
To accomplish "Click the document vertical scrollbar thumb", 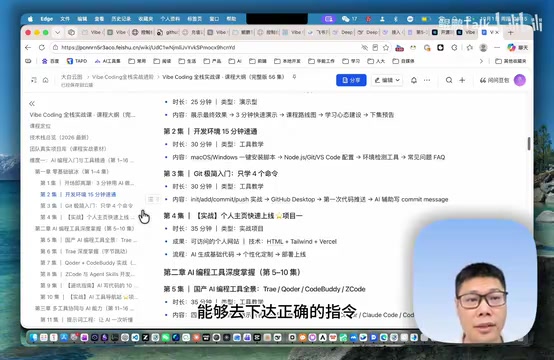I will [x=529, y=143].
